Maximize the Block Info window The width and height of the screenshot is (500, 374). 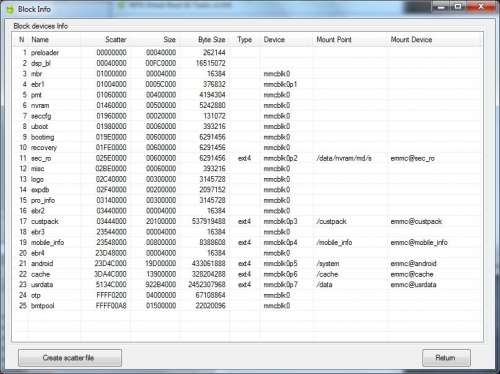459,7
